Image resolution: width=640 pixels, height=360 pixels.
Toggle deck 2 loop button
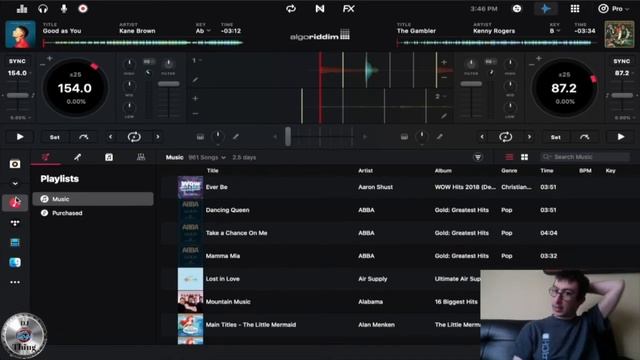(x=505, y=137)
